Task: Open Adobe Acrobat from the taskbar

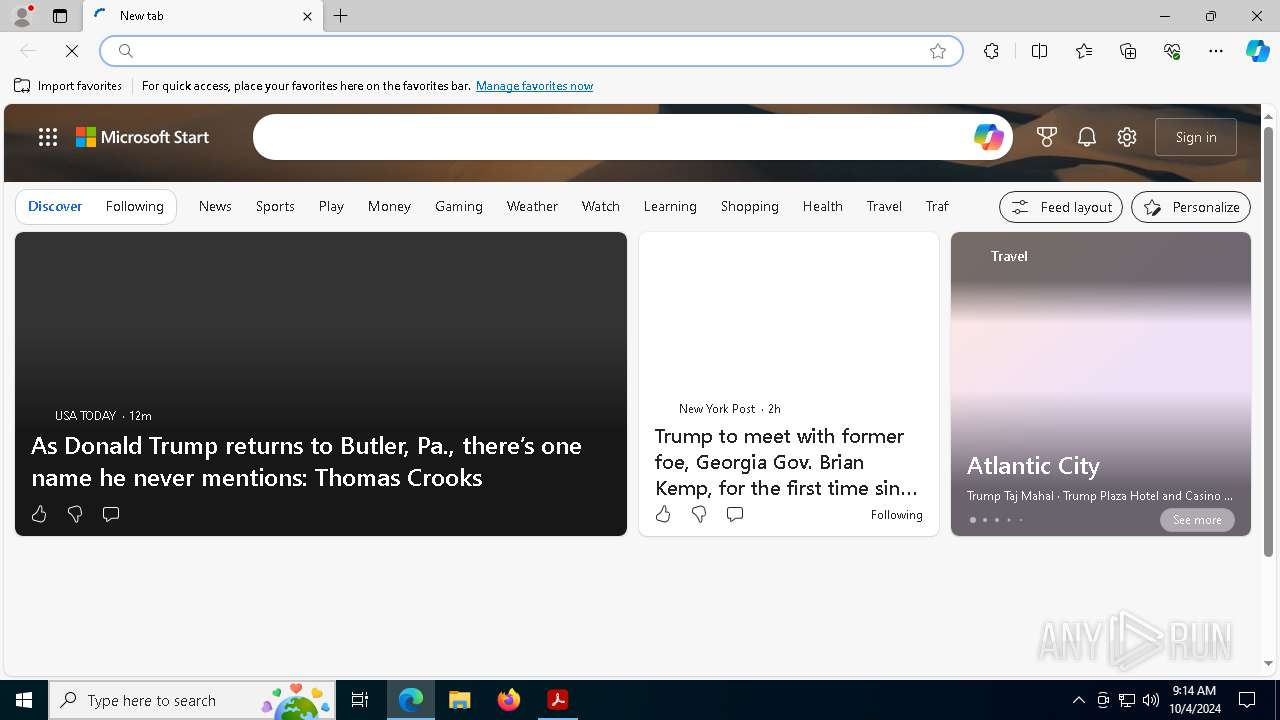Action: tap(558, 700)
